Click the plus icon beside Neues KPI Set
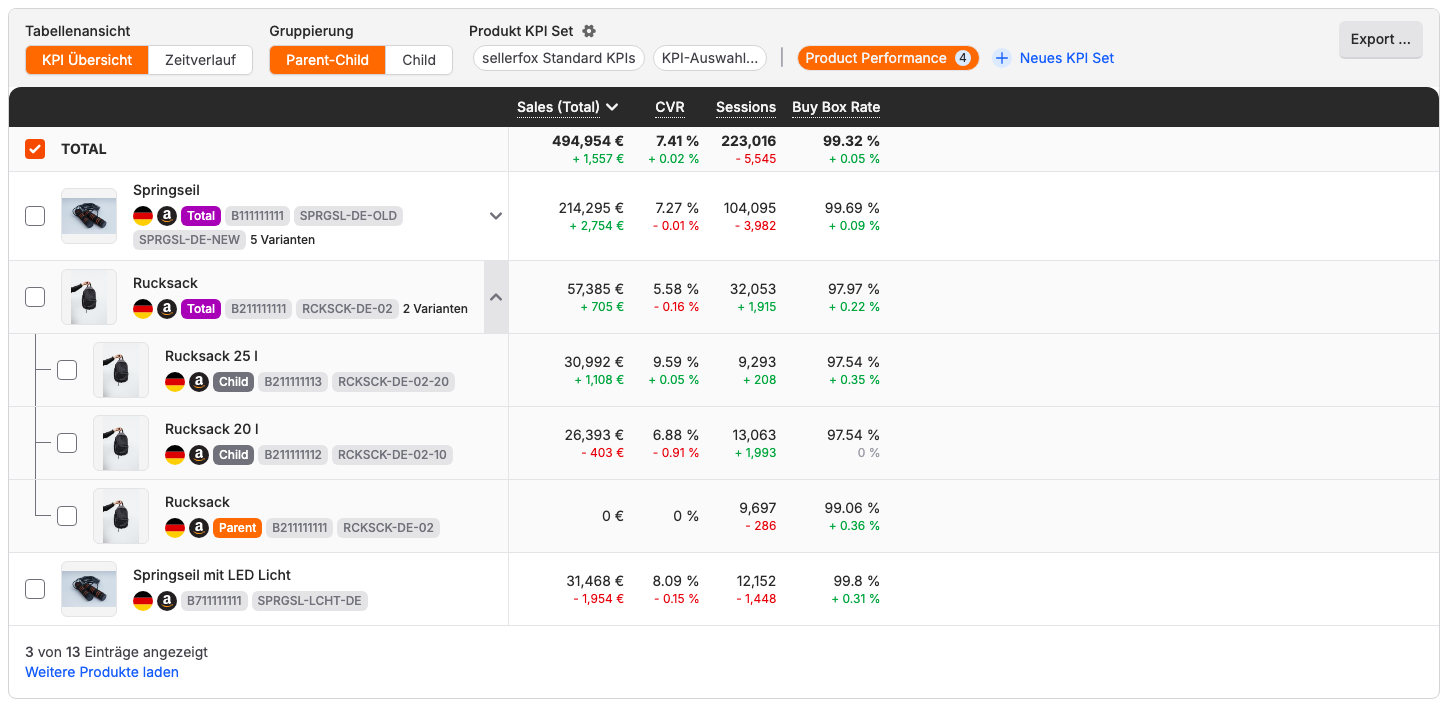1448x707 pixels. pyautogui.click(x=1002, y=58)
